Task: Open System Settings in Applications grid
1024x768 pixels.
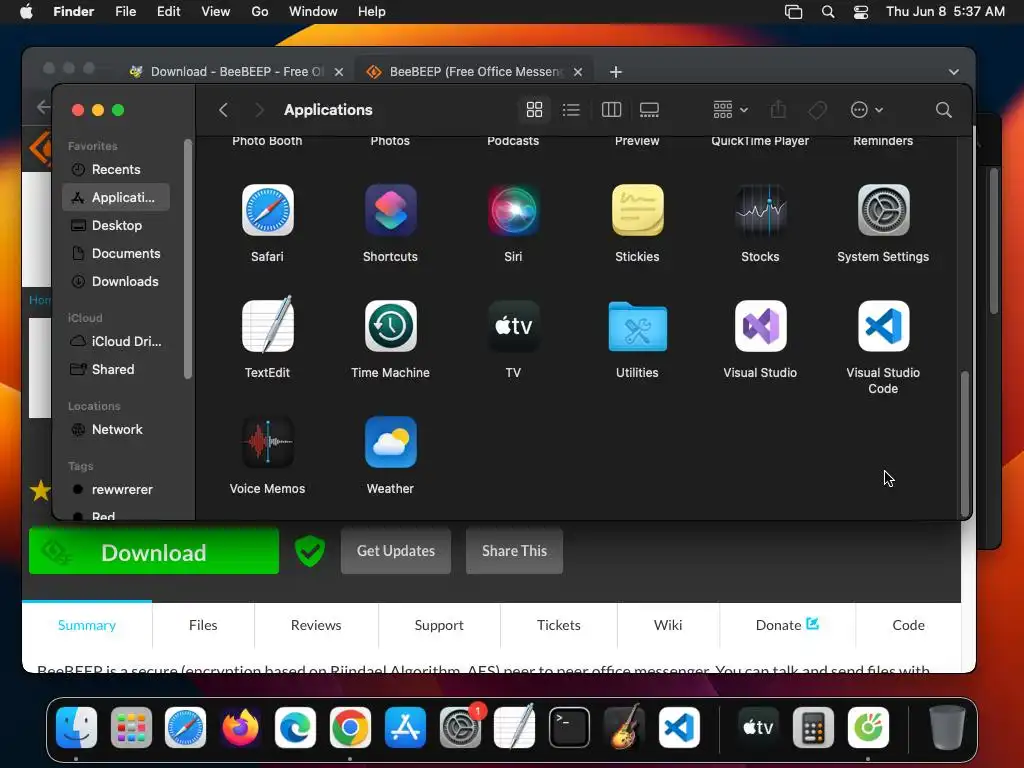Action: [x=883, y=210]
